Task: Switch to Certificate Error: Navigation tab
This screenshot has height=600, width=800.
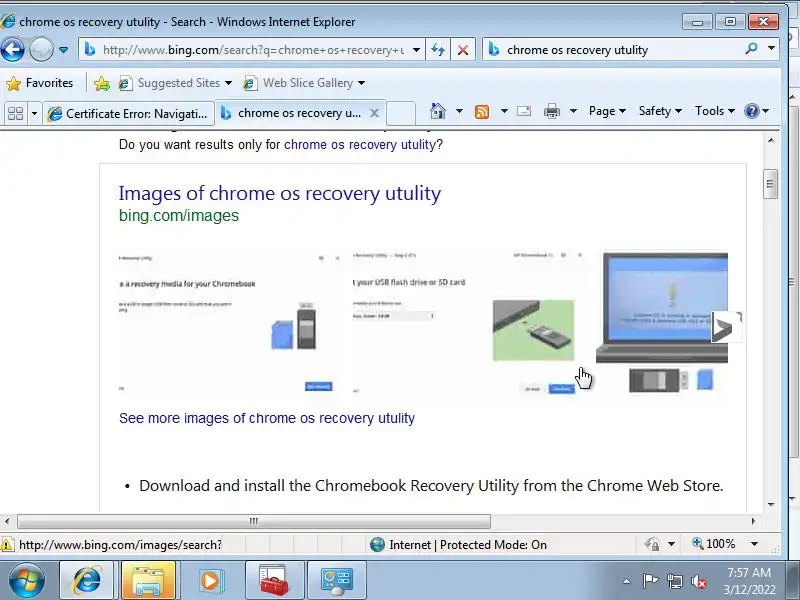Action: (x=129, y=113)
